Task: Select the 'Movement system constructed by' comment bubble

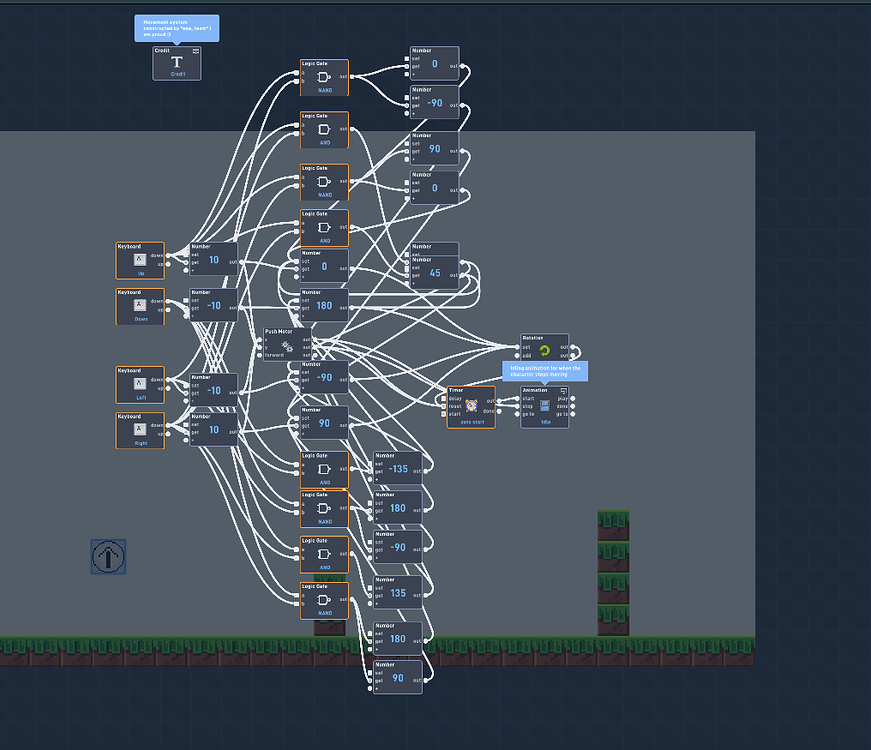Action: click(177, 28)
